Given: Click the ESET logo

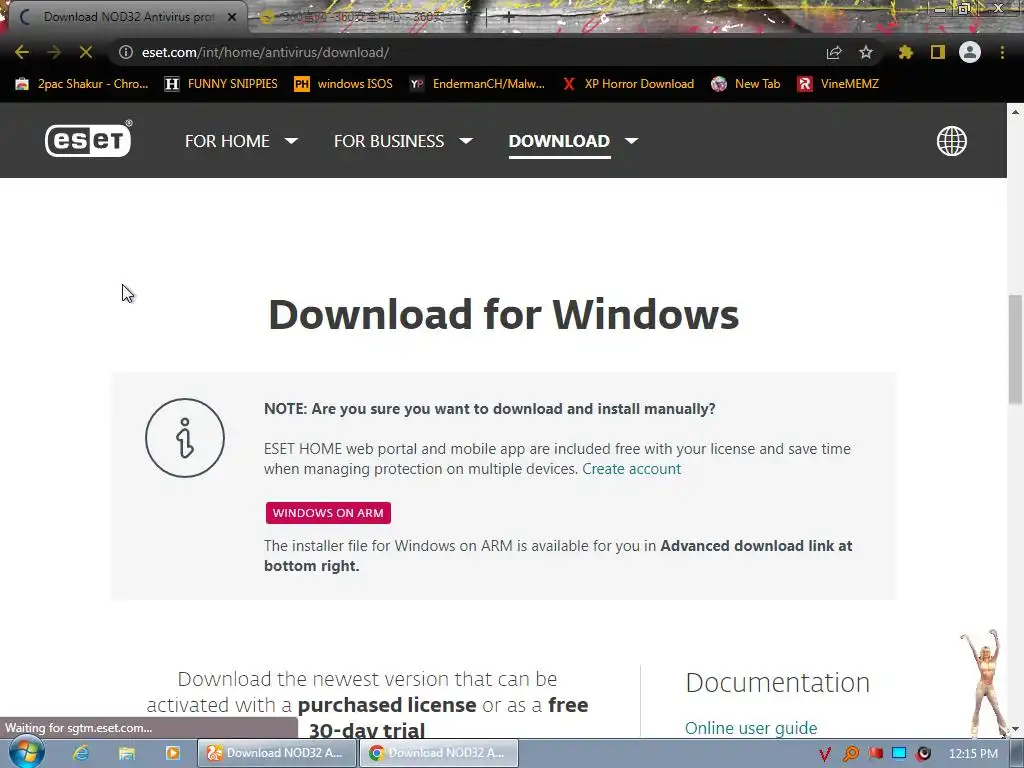Looking at the screenshot, I should (88, 139).
